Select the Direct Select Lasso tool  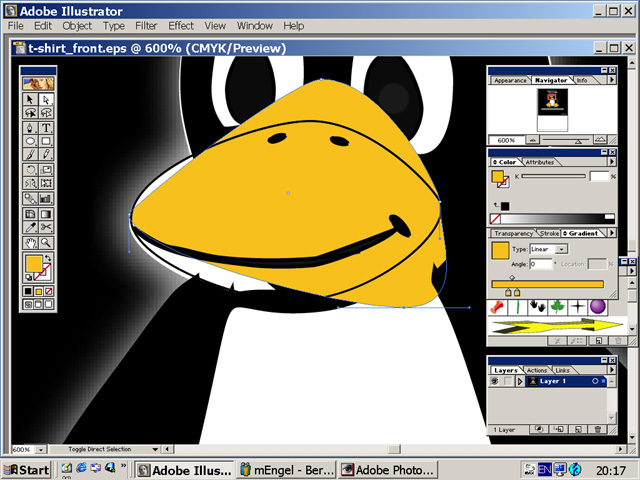point(46,113)
